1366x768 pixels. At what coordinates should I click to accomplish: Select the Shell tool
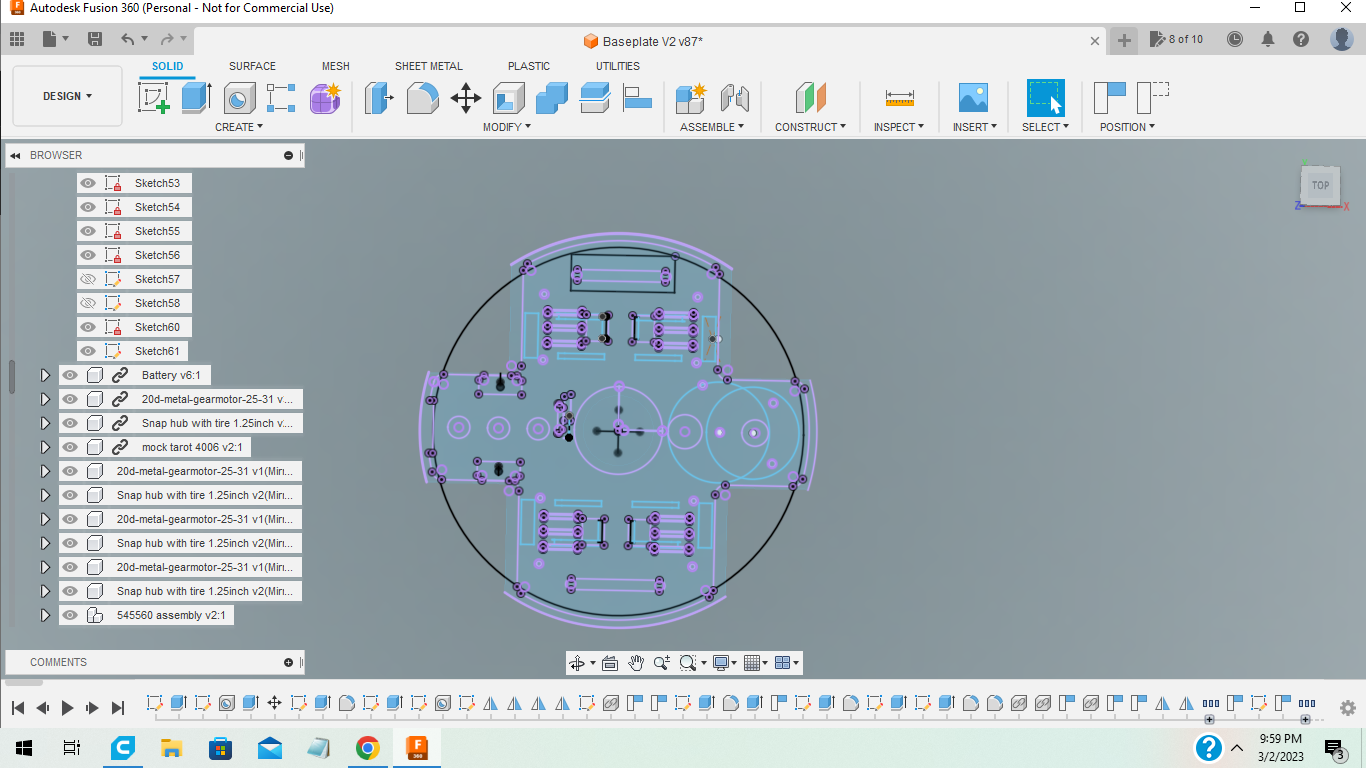pyautogui.click(x=509, y=98)
